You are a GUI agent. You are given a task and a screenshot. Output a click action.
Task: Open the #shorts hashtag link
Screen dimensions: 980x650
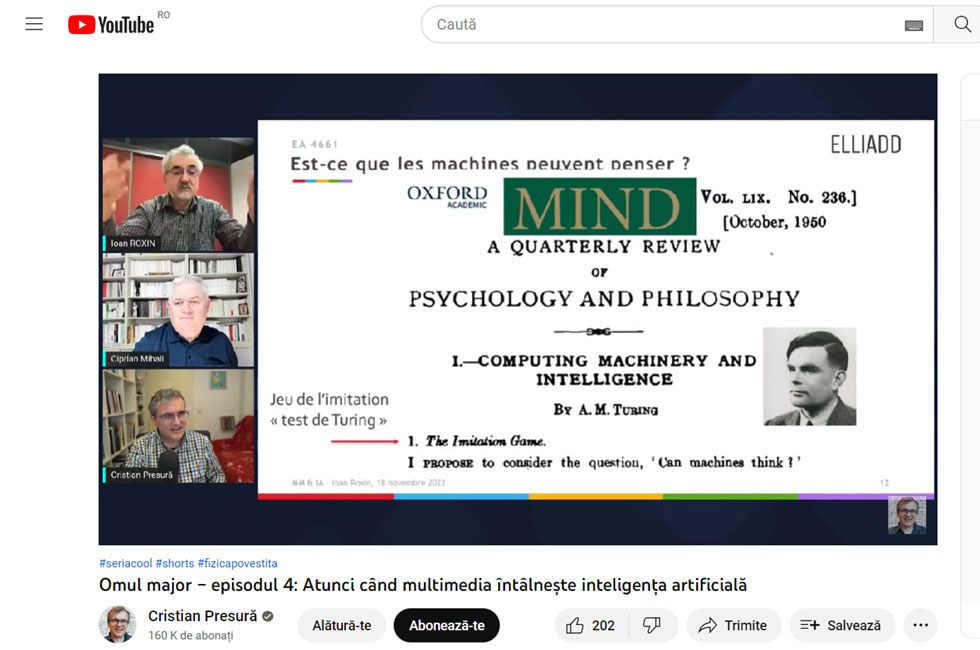click(x=175, y=563)
